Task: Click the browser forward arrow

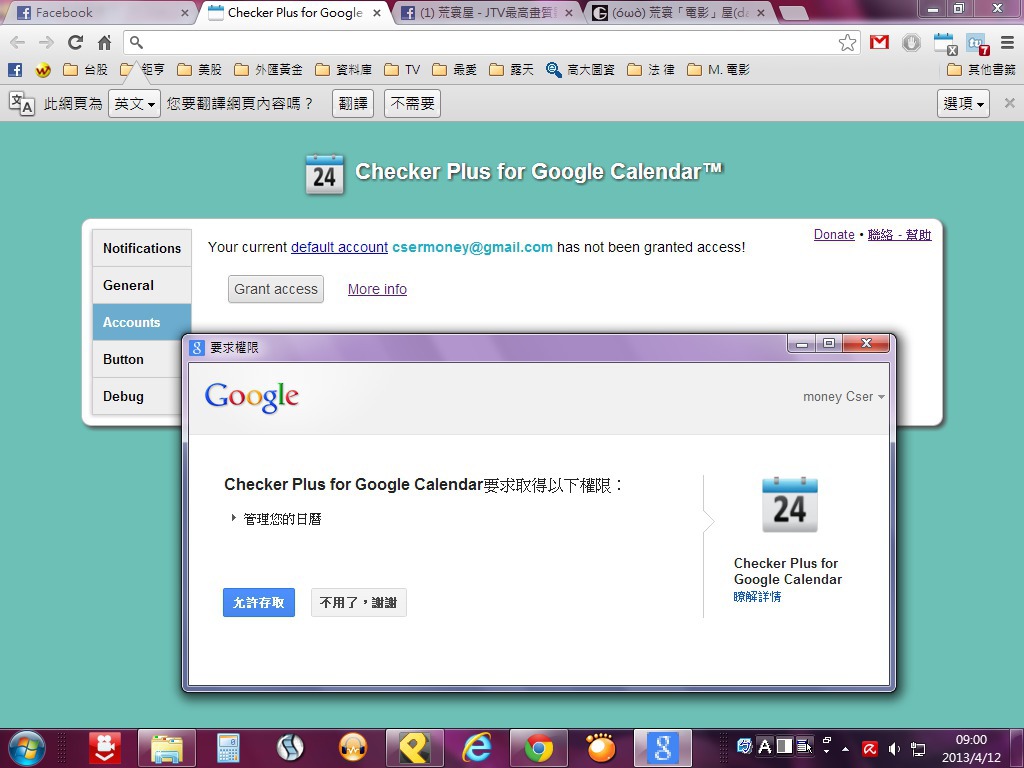Action: [x=46, y=42]
